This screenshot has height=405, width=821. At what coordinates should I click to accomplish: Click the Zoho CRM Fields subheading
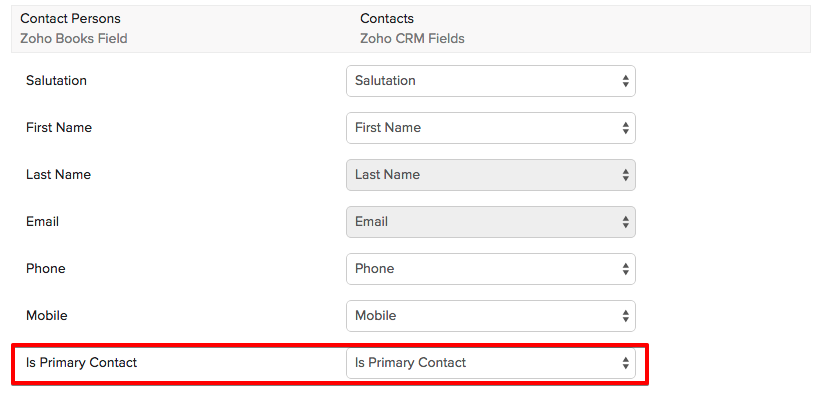412,39
